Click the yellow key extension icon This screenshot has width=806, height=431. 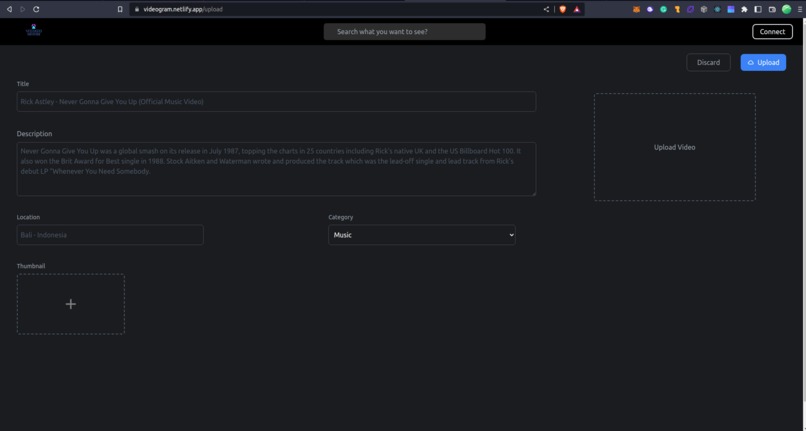coord(677,9)
